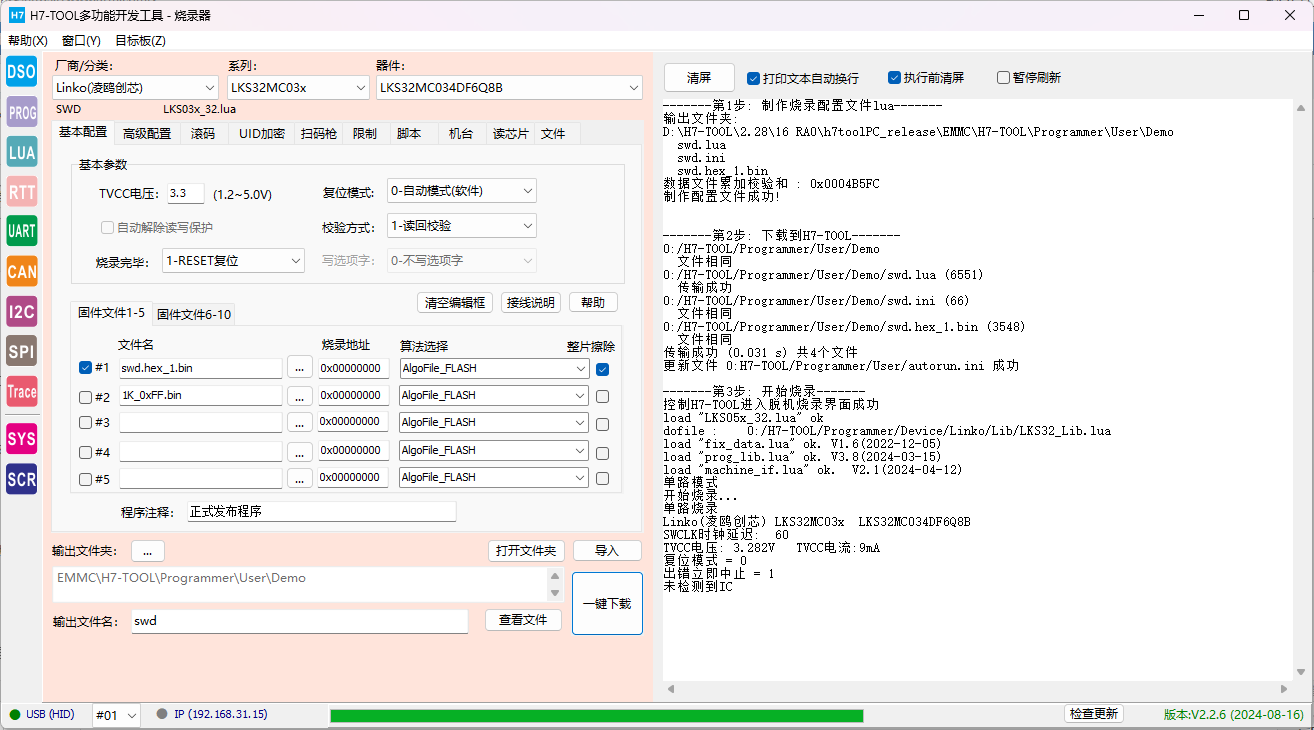Open the 目标板(Z) menu

(140, 41)
